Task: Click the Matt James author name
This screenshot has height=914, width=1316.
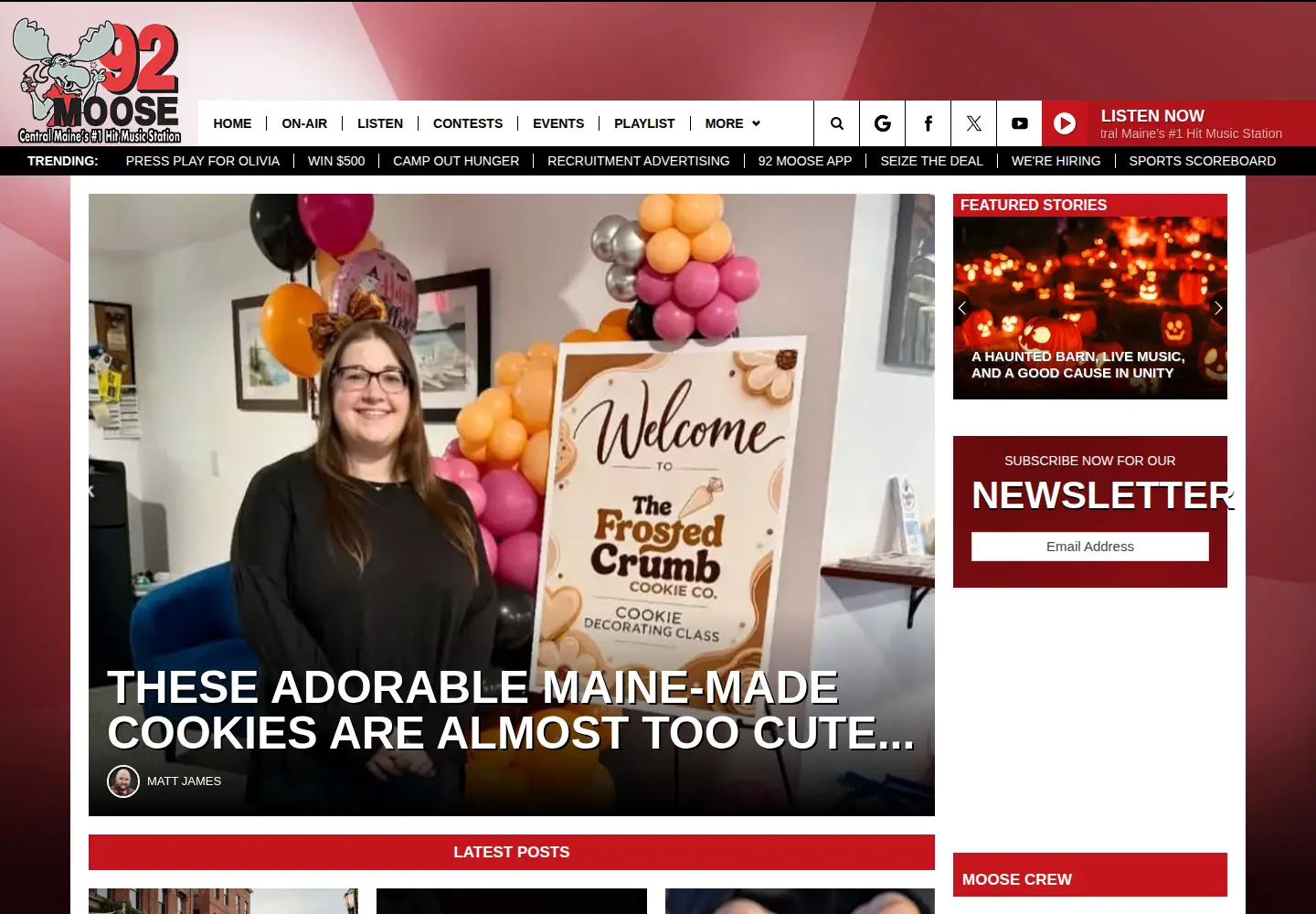Action: [184, 781]
